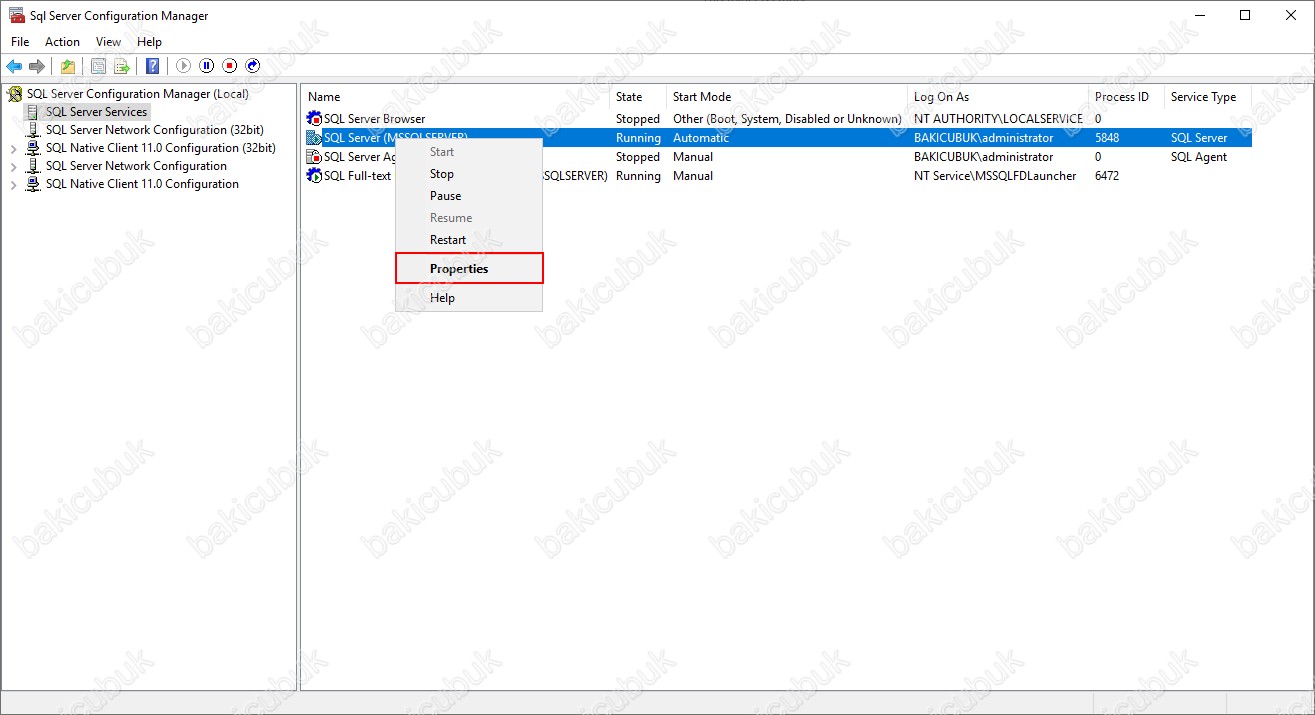Screen dimensions: 1315x715
Task: Click Running state of SQL Full-text row
Action: [638, 176]
